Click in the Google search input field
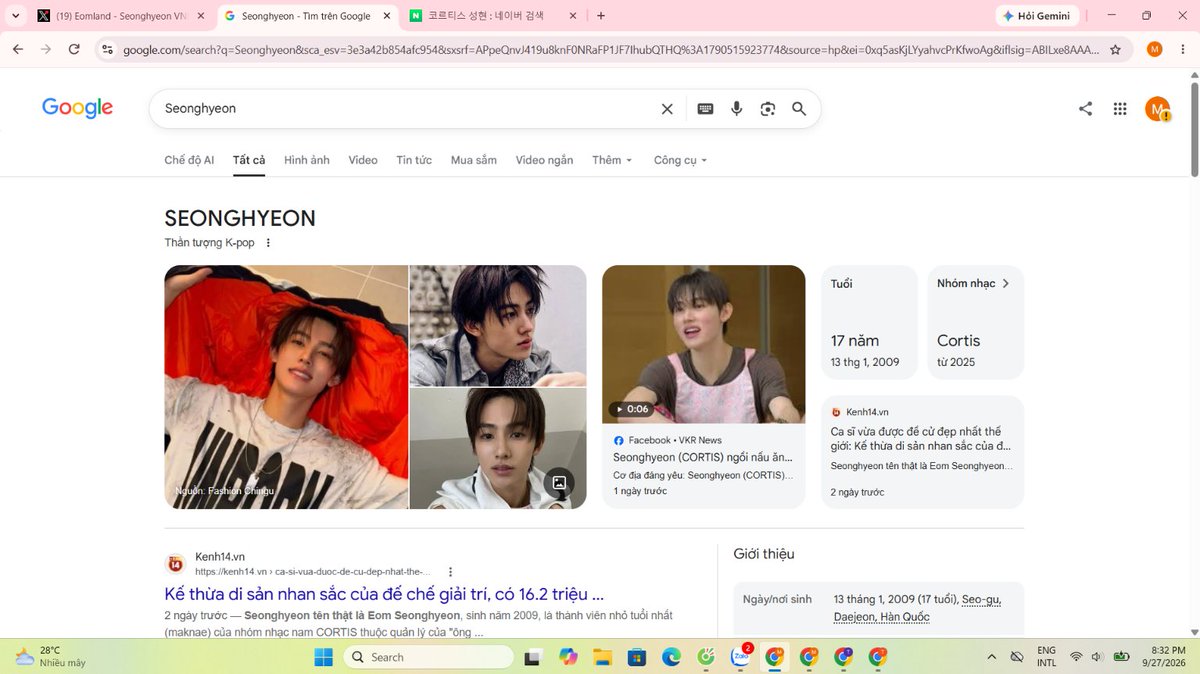This screenshot has height=674, width=1200. 405,109
